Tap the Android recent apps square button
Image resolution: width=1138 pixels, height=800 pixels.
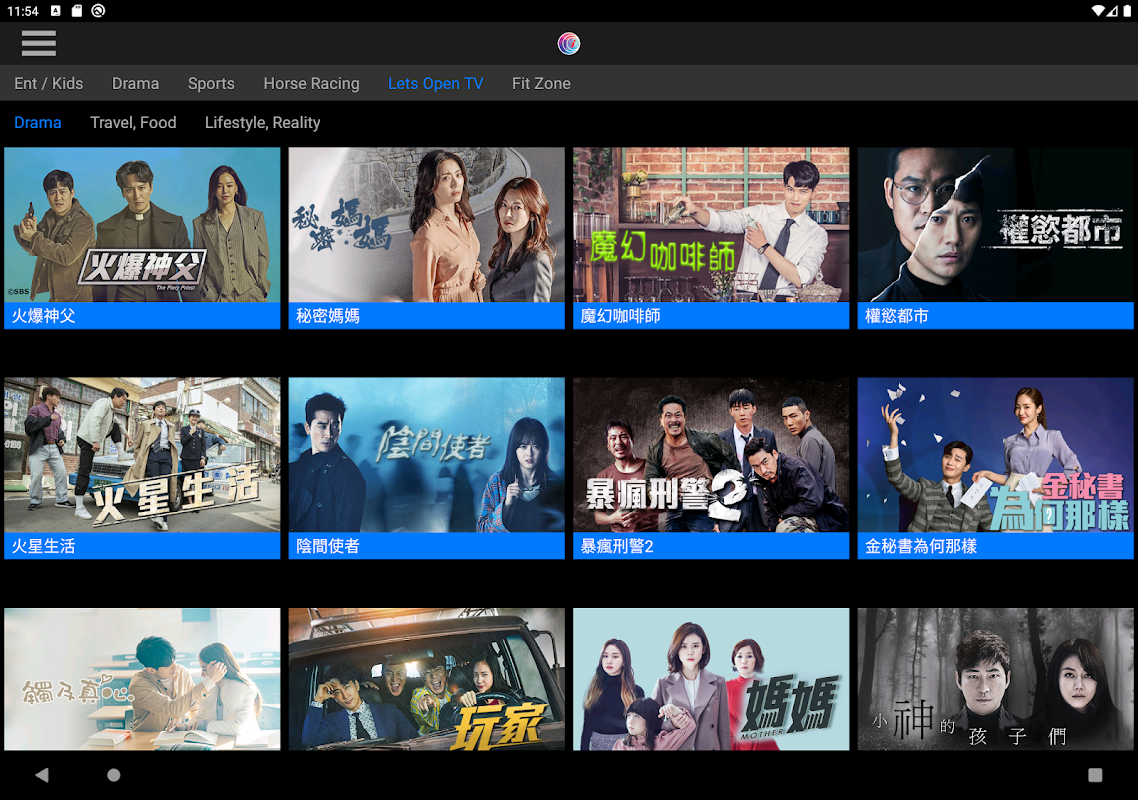(x=1095, y=775)
